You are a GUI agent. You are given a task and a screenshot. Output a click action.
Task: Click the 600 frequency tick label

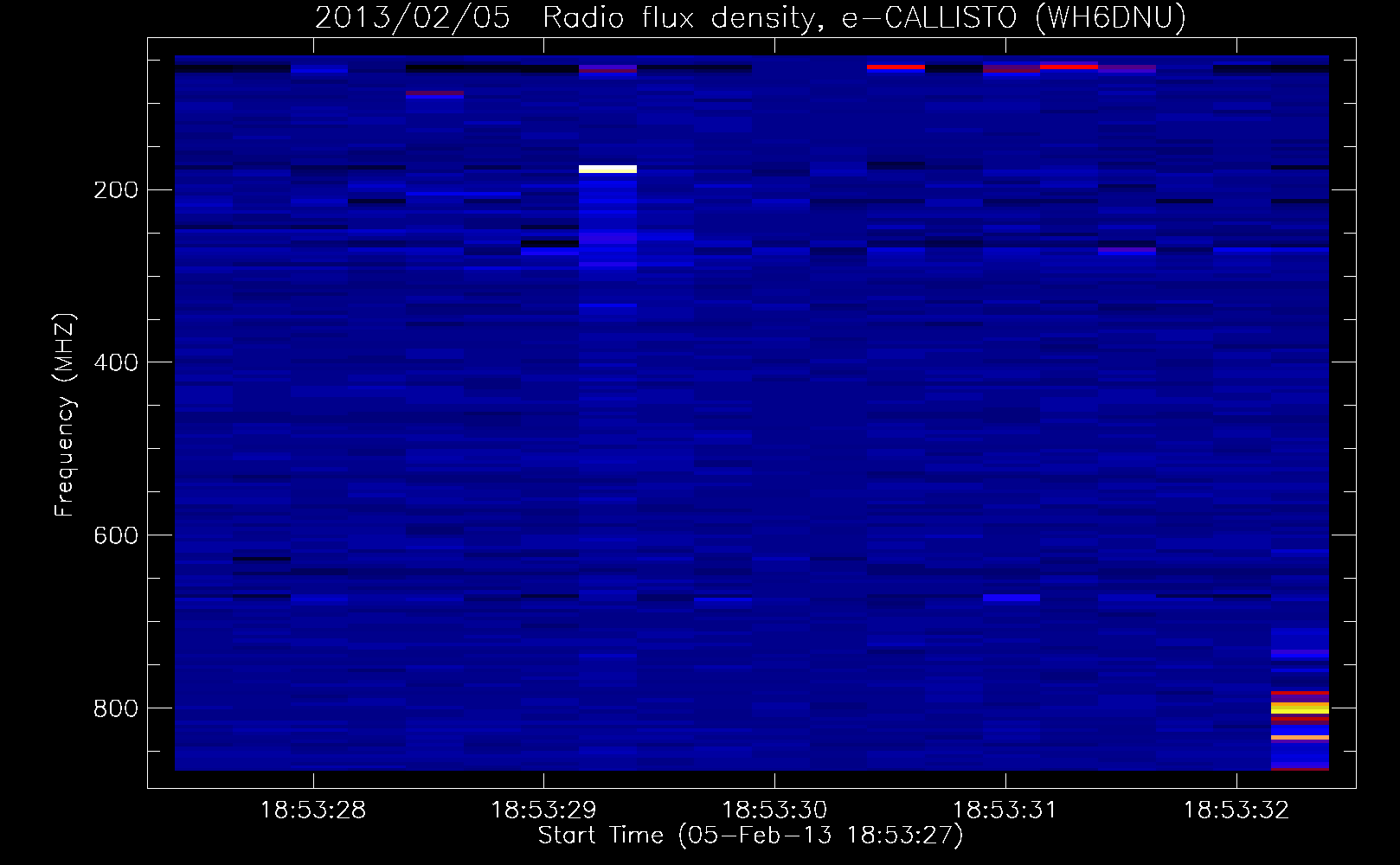click(116, 535)
